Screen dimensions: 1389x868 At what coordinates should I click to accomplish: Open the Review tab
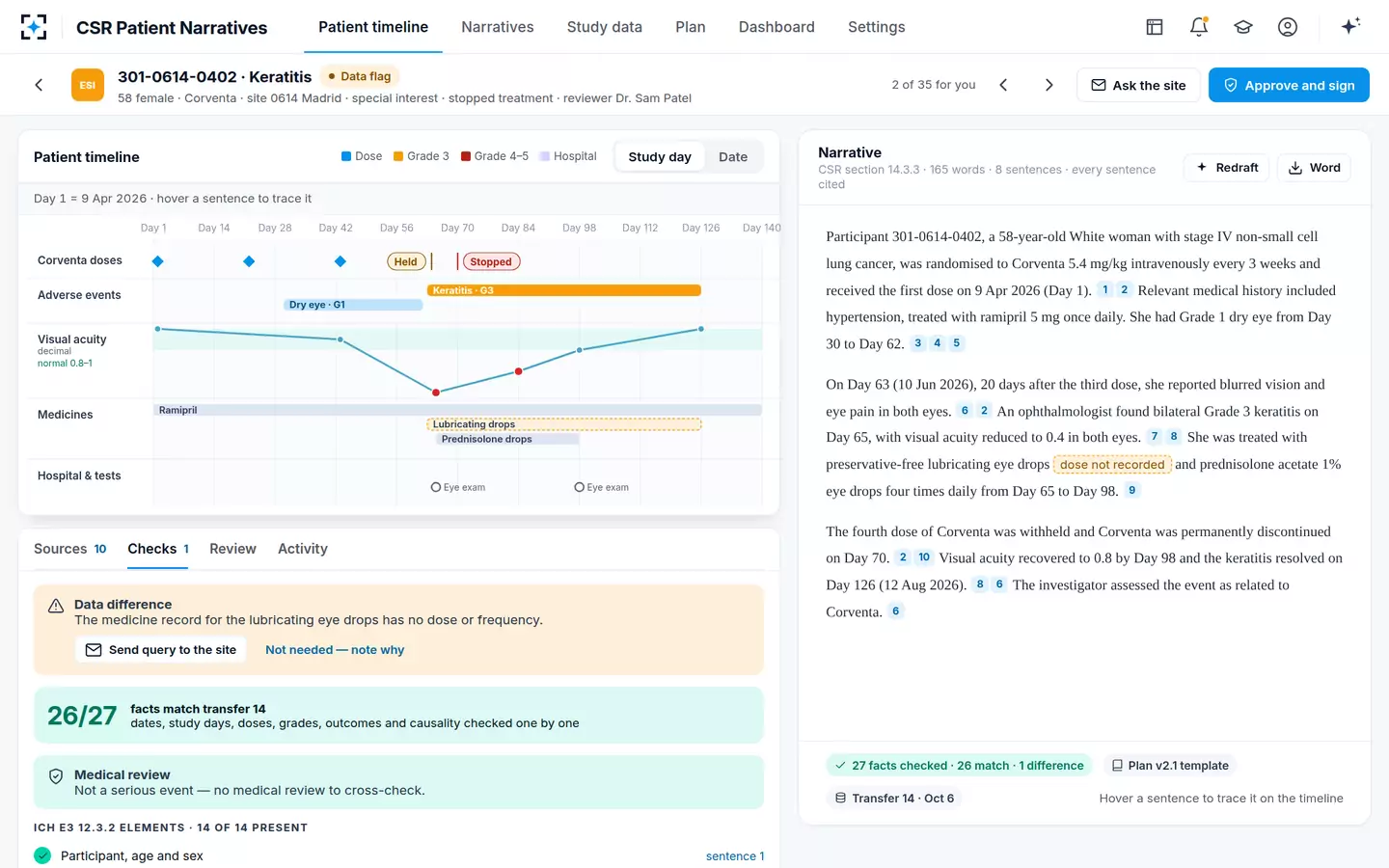coord(232,549)
